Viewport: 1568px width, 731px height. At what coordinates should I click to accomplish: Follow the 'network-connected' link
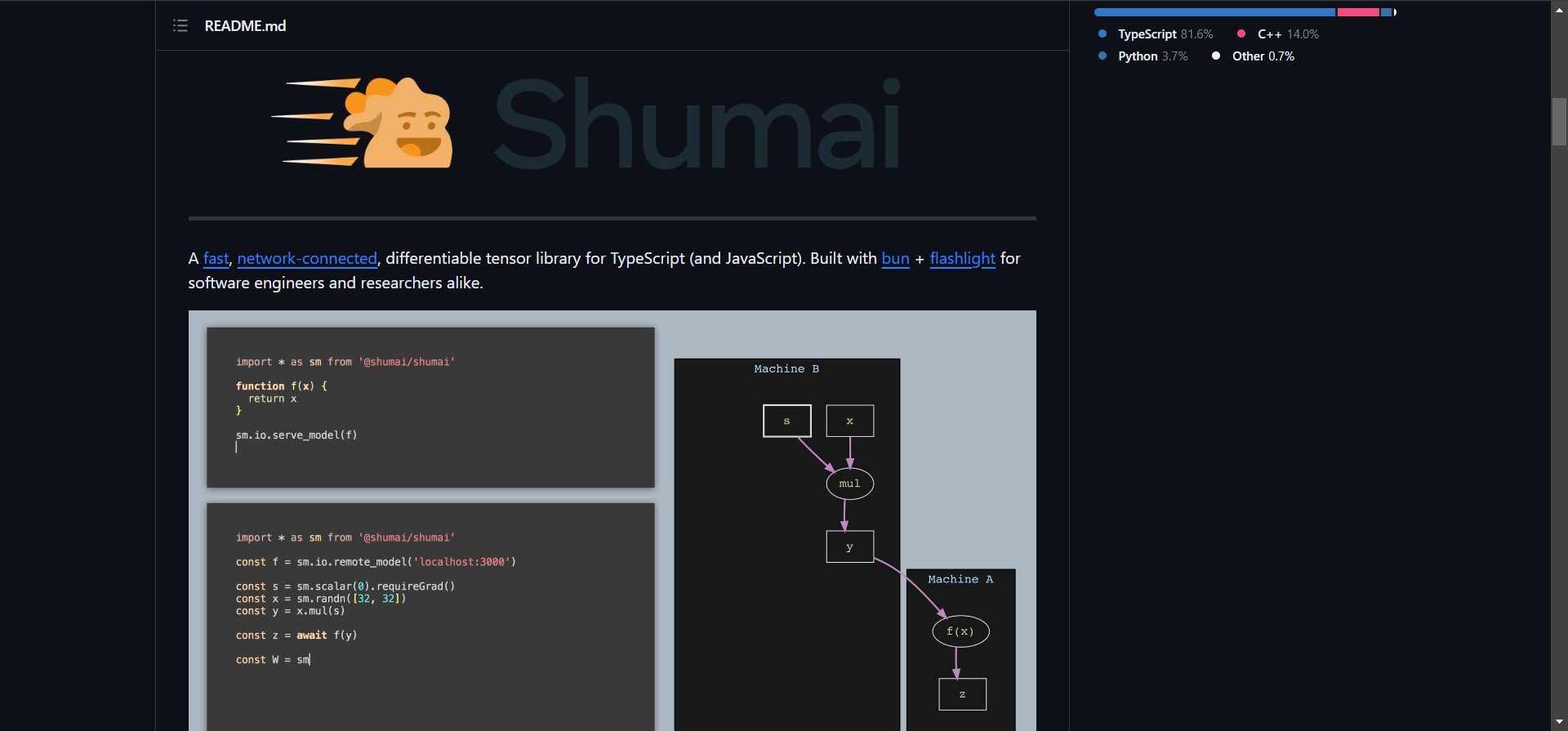coord(307,258)
